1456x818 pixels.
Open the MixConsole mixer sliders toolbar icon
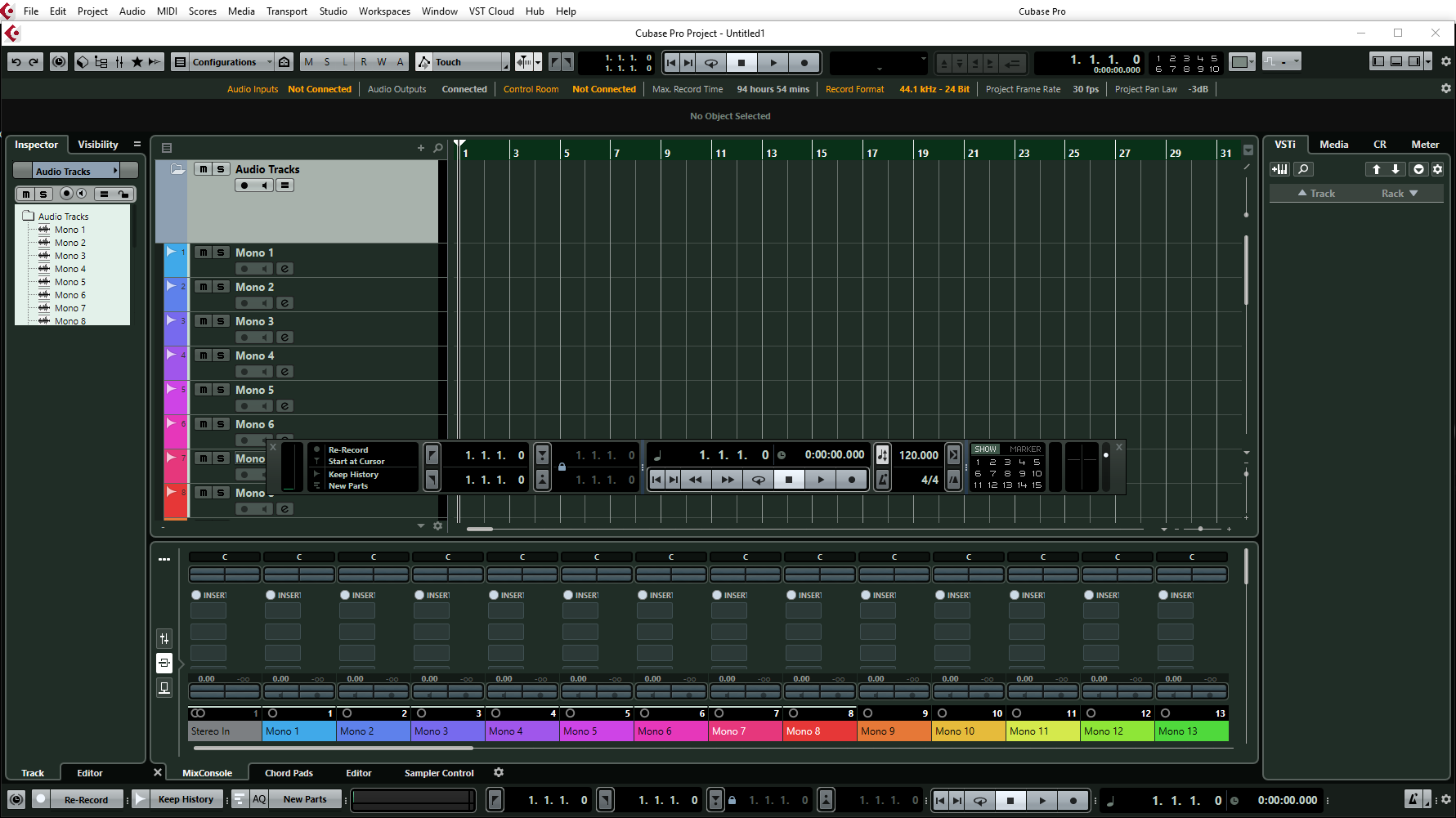tap(119, 62)
